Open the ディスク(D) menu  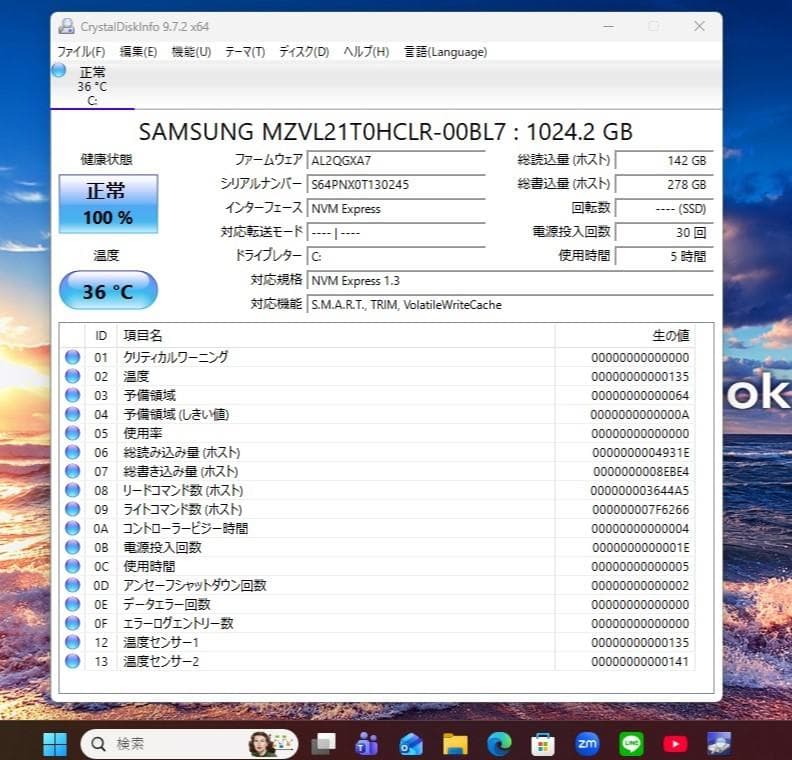[304, 52]
